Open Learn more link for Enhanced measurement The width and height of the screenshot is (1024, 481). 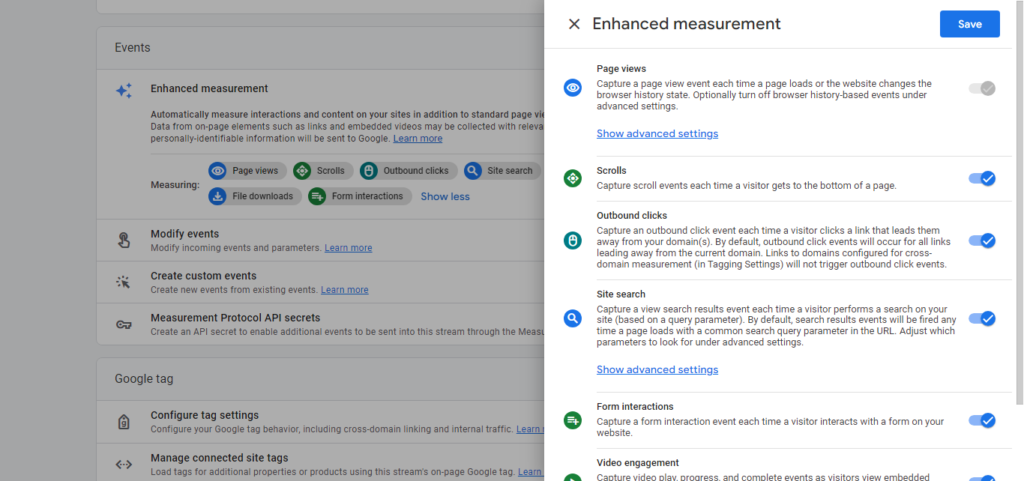pyautogui.click(x=417, y=139)
